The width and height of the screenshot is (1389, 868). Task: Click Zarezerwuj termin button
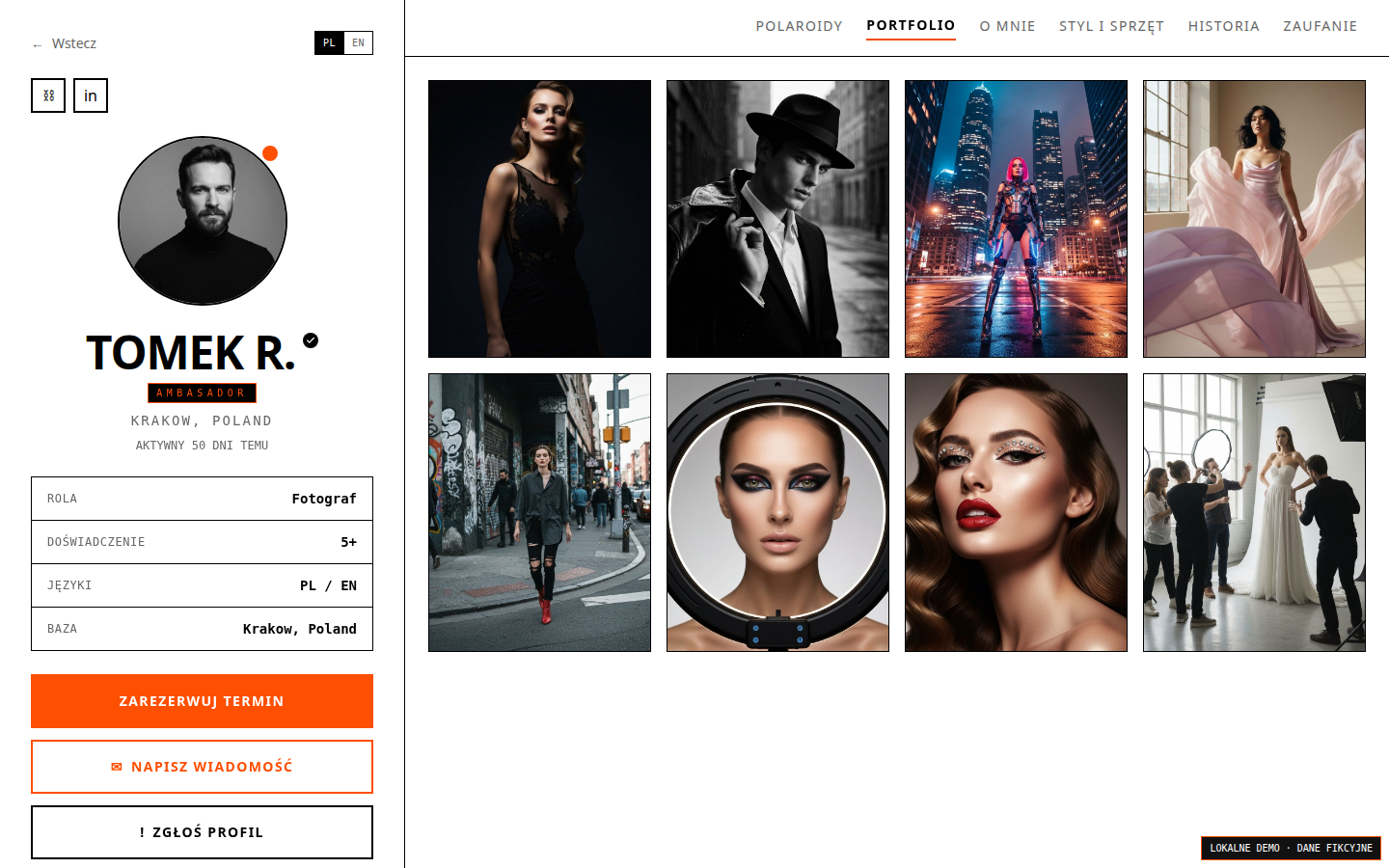[202, 701]
